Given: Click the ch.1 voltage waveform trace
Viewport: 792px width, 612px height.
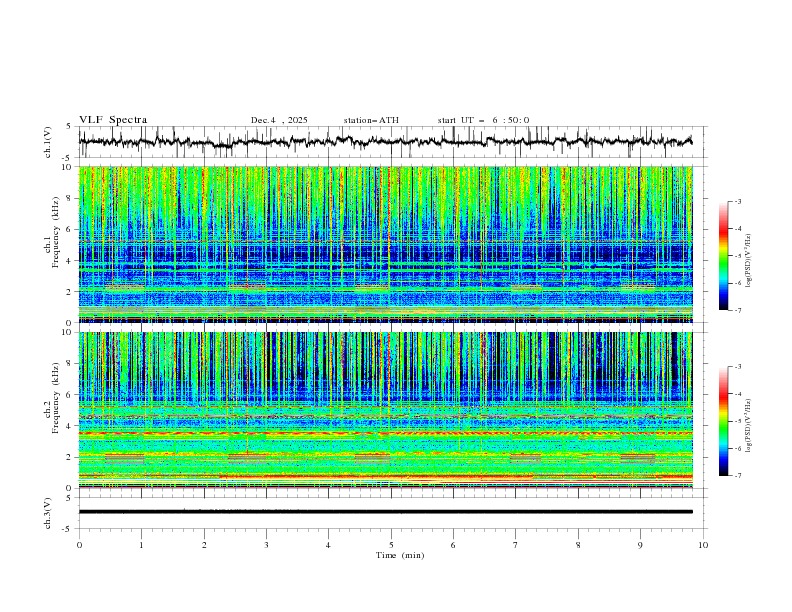Looking at the screenshot, I should point(390,142).
